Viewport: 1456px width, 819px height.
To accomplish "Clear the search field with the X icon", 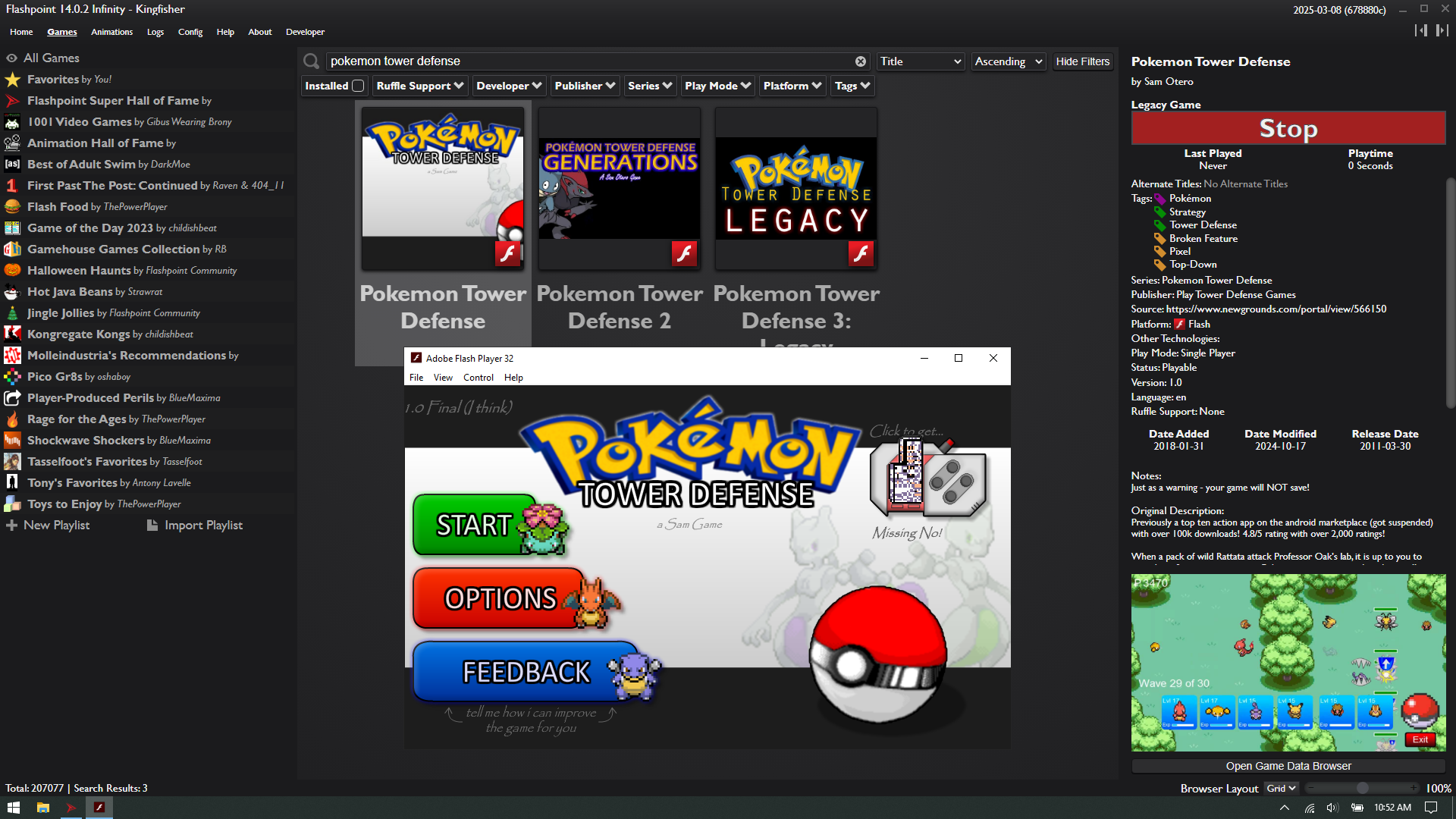I will (861, 61).
